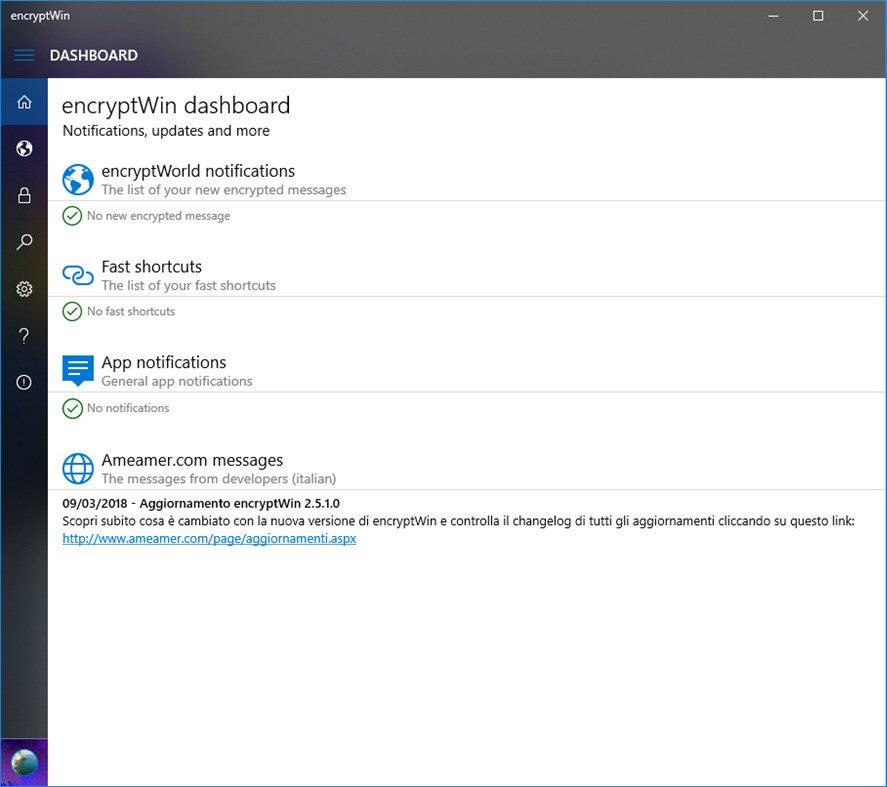Image resolution: width=887 pixels, height=787 pixels.
Task: Open the info exclamation sidebar icon
Action: click(x=24, y=382)
